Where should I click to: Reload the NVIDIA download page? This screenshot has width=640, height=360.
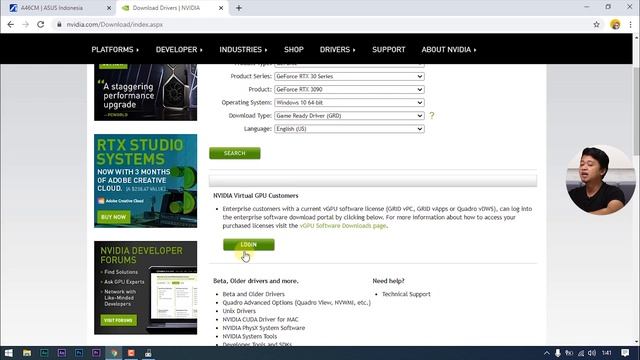(x=40, y=24)
